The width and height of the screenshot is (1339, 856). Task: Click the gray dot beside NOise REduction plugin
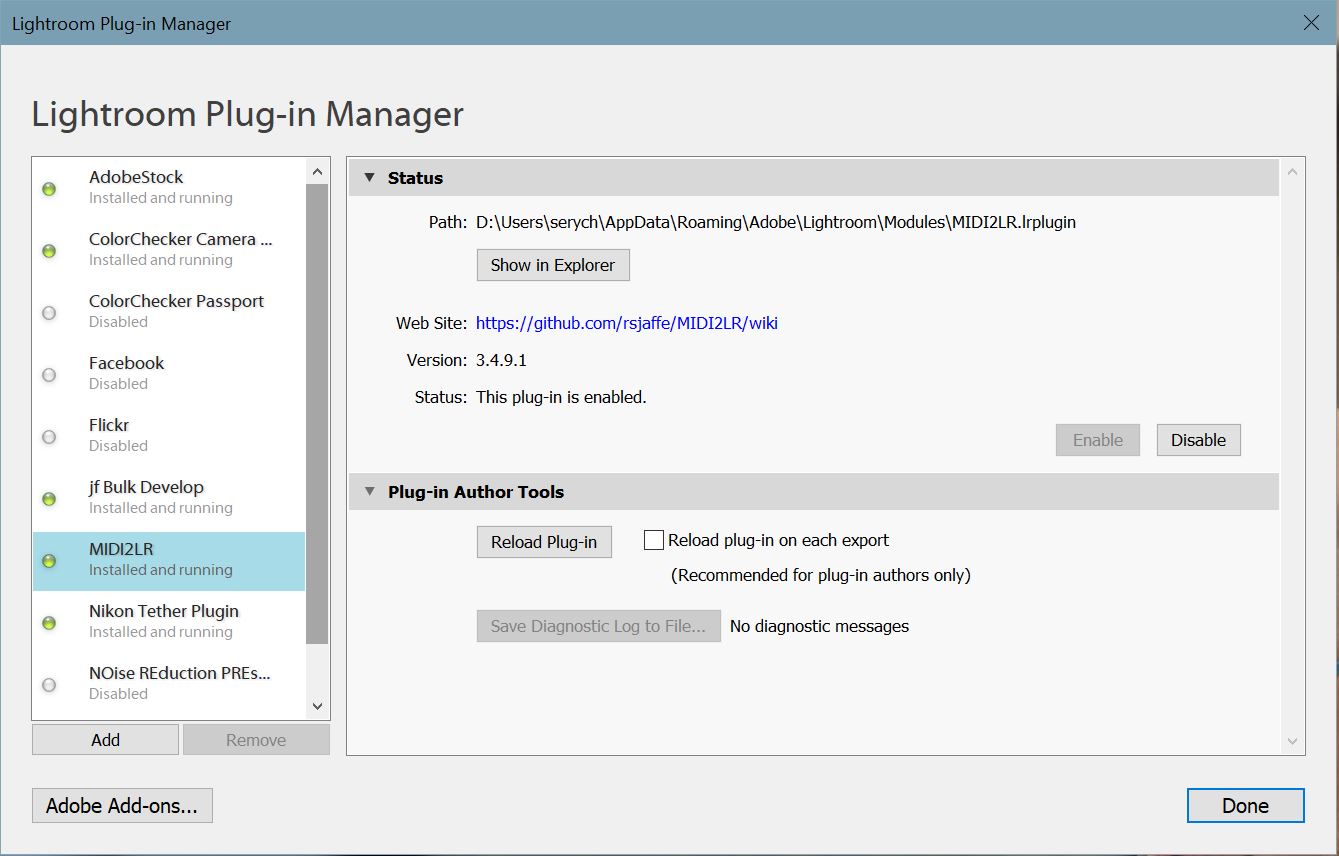(49, 685)
